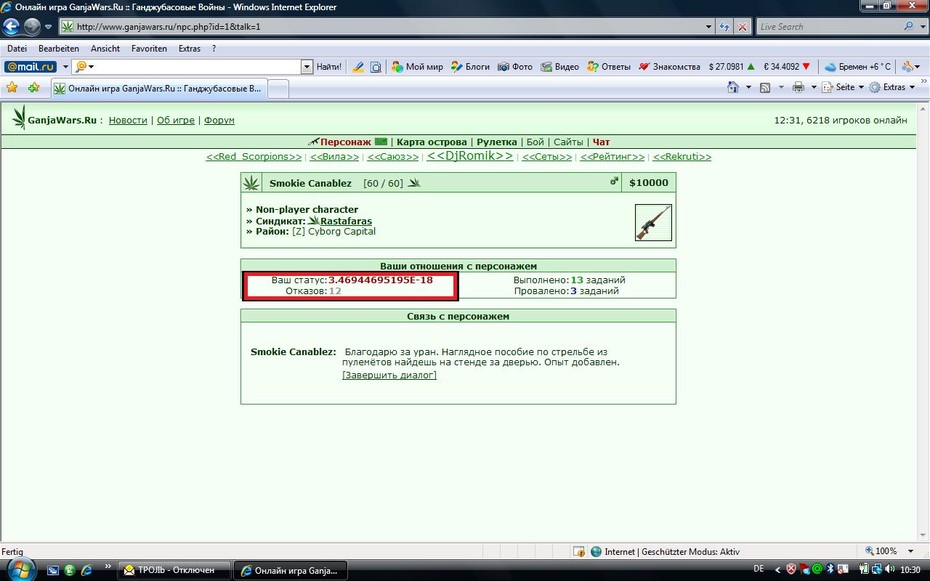Viewport: 930px width, 581px height.
Task: Open the Форум link
Action: pos(219,120)
